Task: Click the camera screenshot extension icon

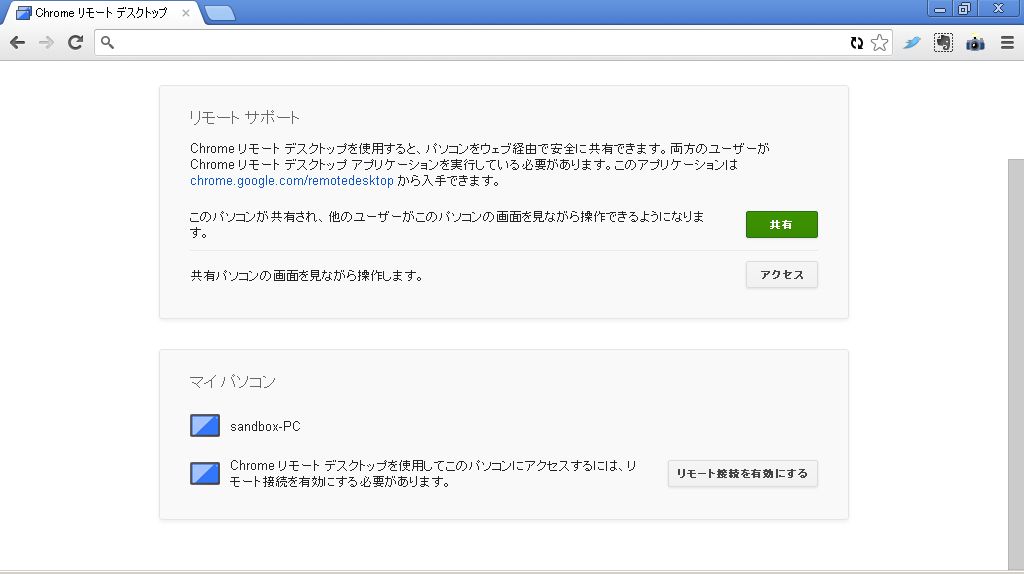Action: (x=975, y=44)
